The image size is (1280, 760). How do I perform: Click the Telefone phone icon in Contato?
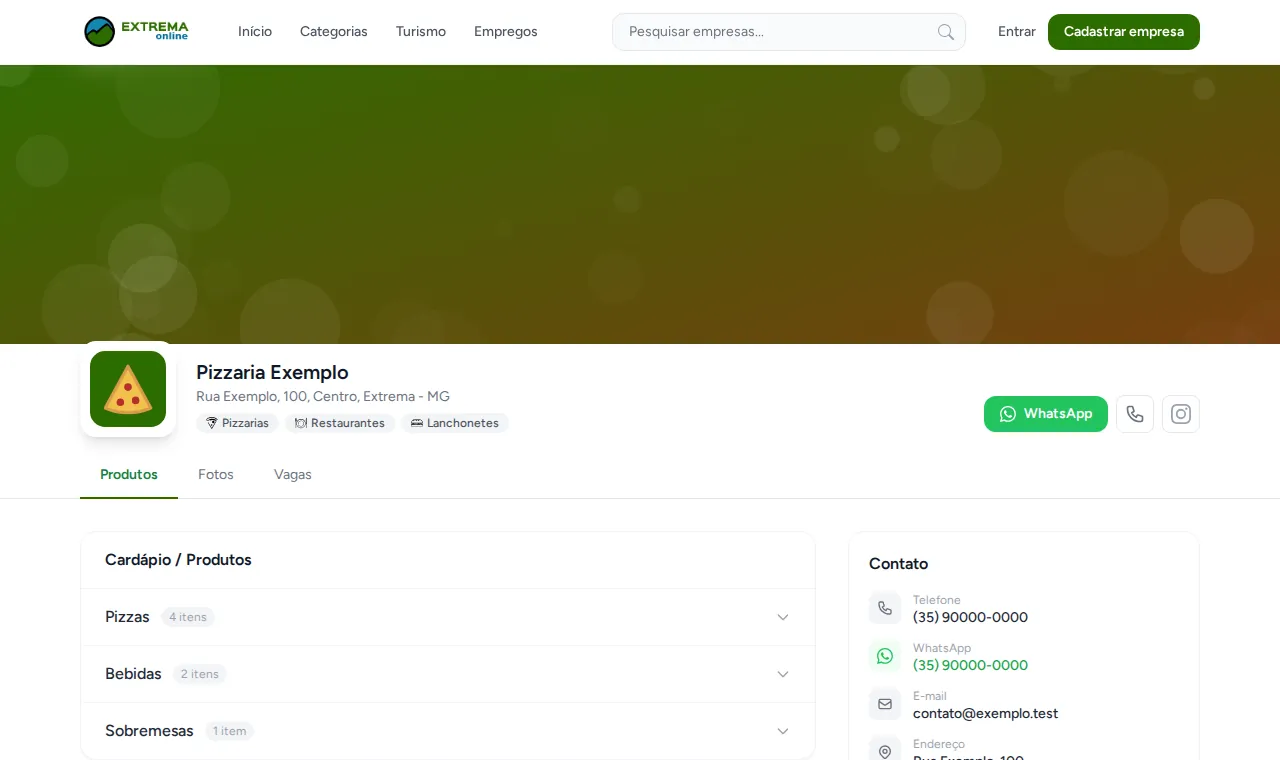click(885, 608)
